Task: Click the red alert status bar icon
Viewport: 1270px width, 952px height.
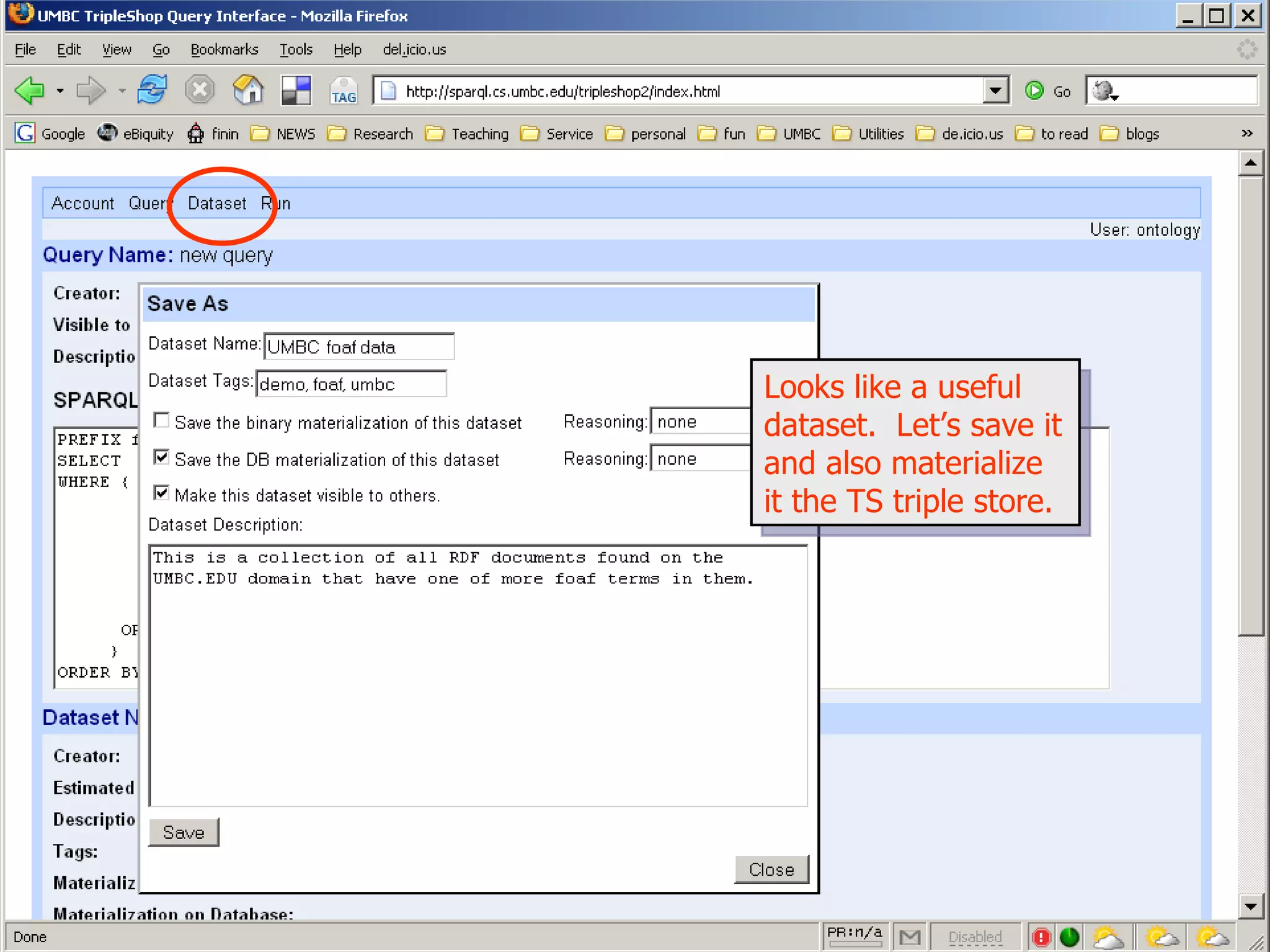Action: [x=1041, y=937]
